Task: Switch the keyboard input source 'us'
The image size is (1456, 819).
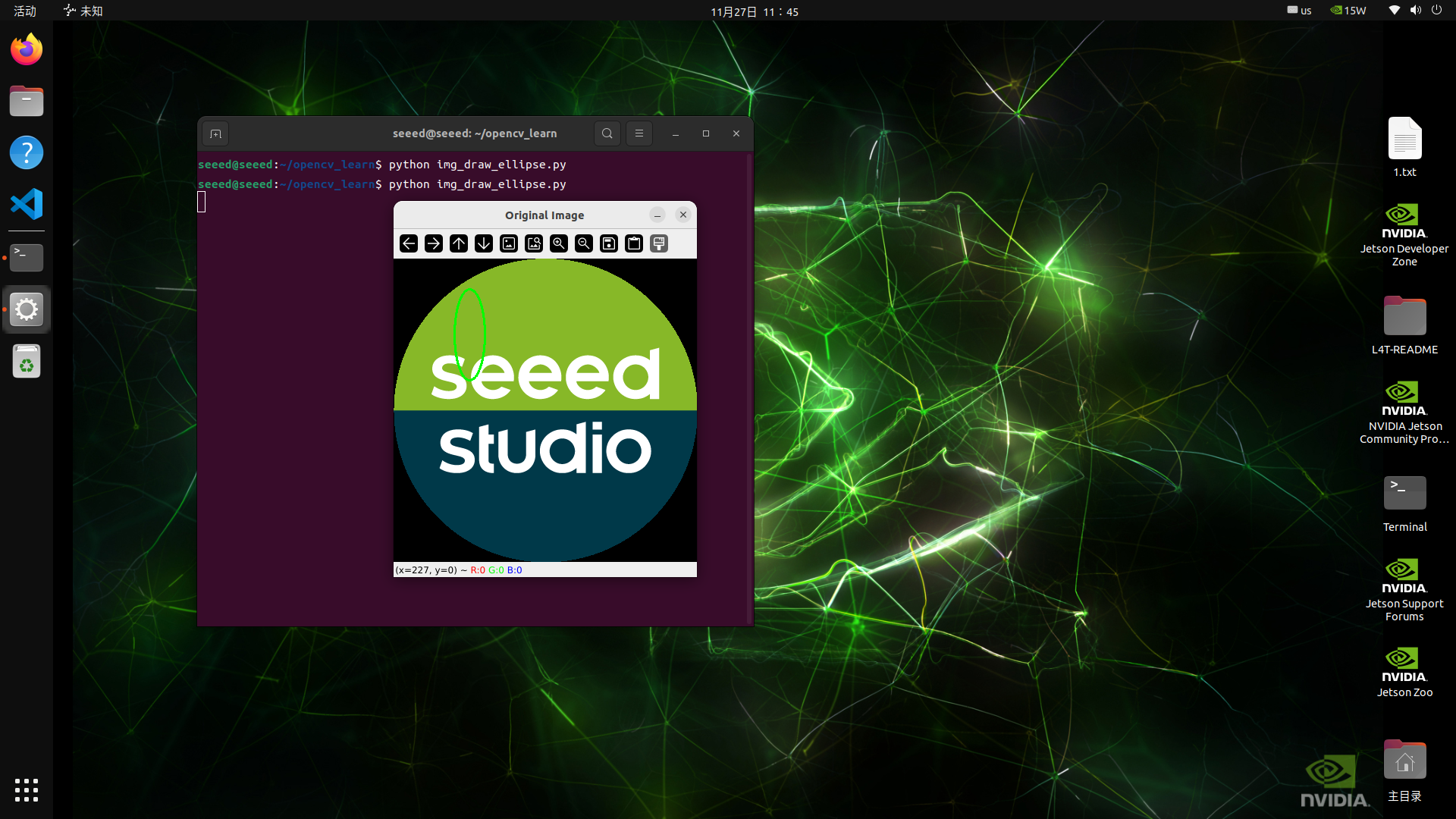Action: pos(1299,11)
